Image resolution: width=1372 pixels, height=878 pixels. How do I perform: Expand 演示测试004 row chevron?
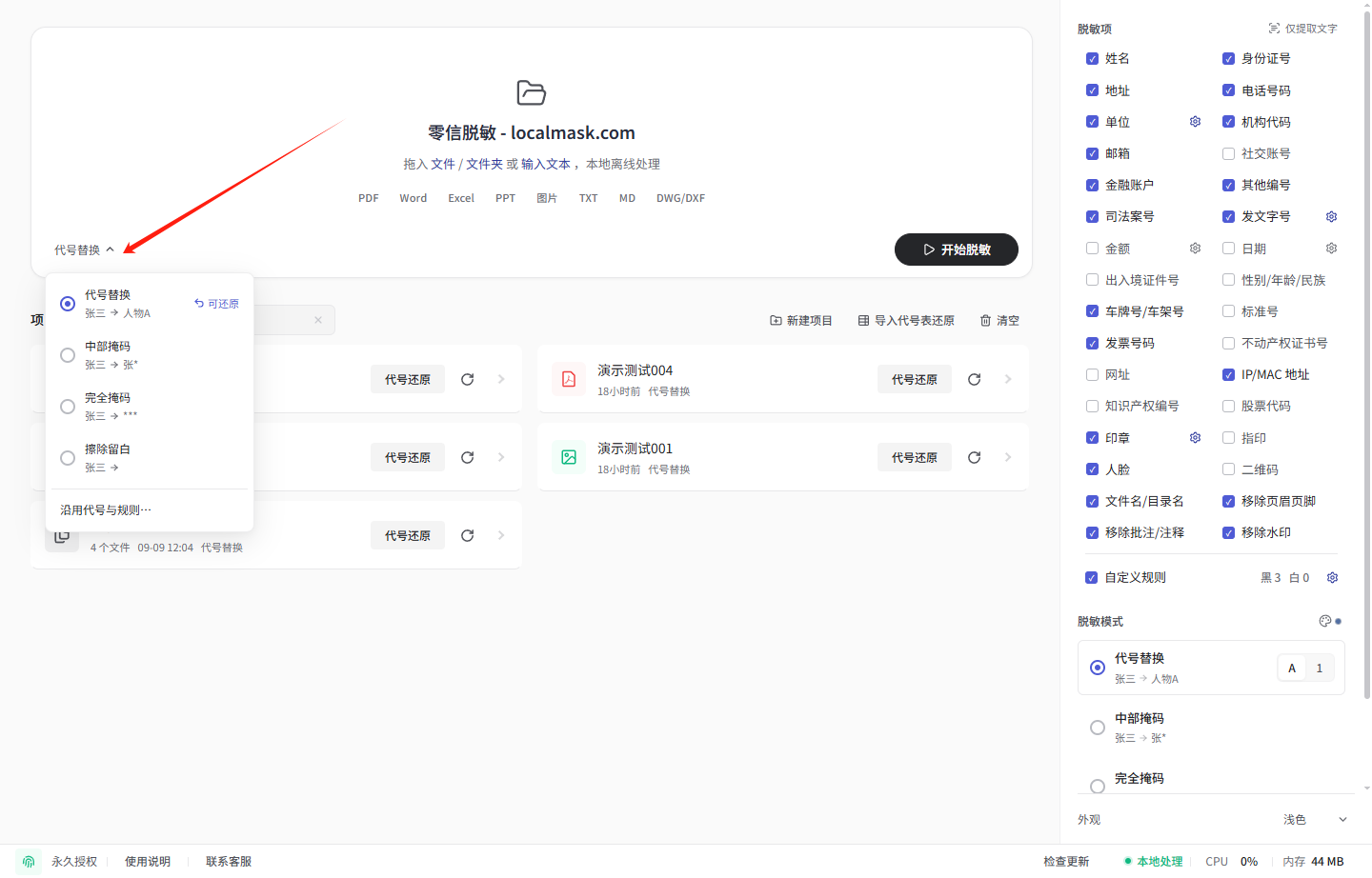click(x=1008, y=379)
